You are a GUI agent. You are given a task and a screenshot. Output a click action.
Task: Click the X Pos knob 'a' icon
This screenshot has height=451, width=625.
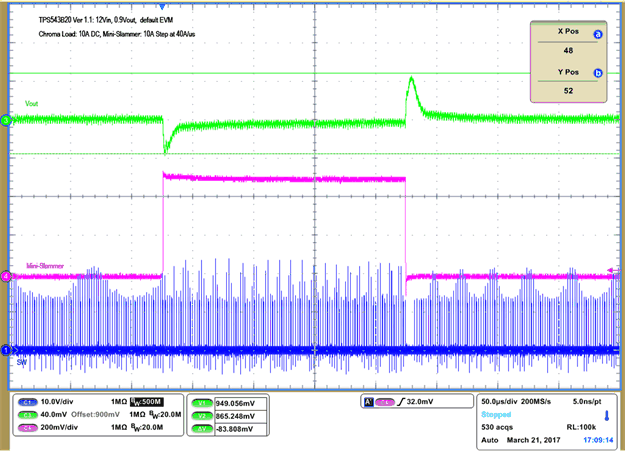point(597,34)
